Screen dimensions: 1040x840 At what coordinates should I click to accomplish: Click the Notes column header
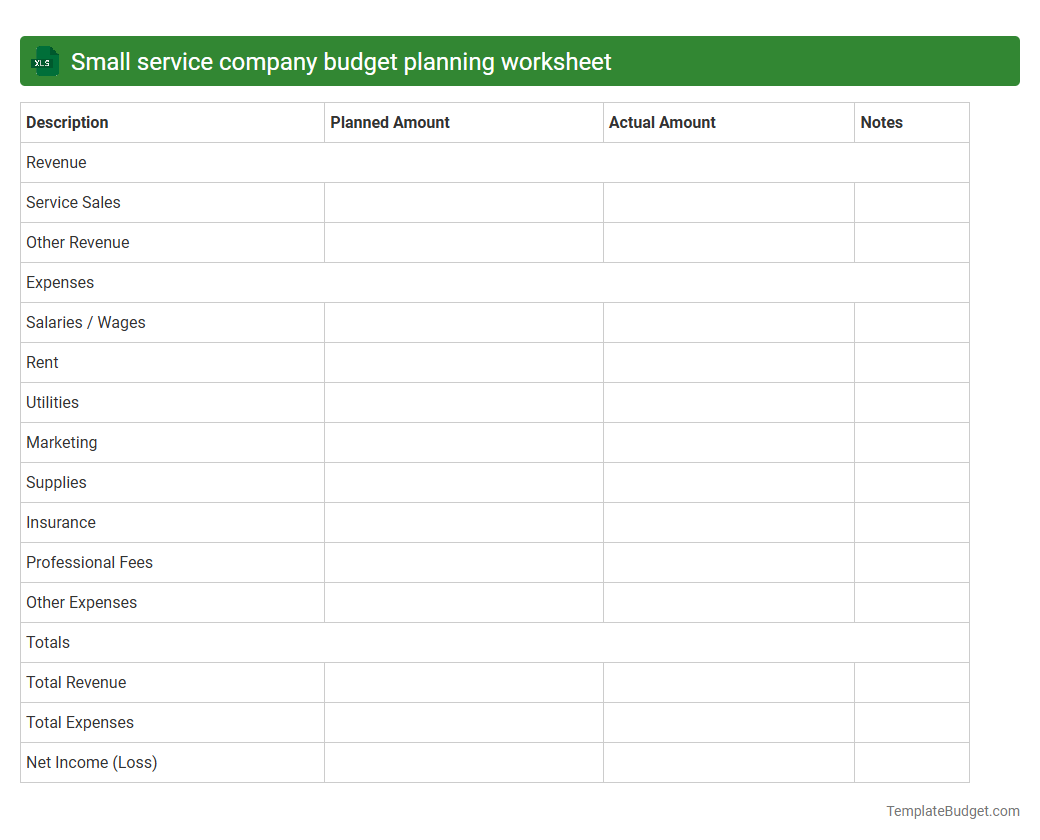(x=881, y=122)
